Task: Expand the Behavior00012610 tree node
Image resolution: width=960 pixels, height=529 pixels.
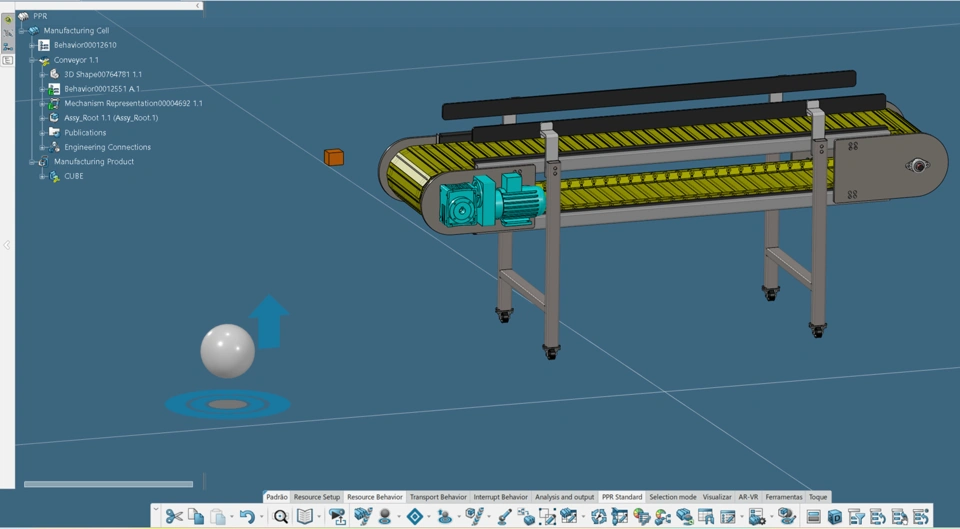Action: click(x=32, y=45)
